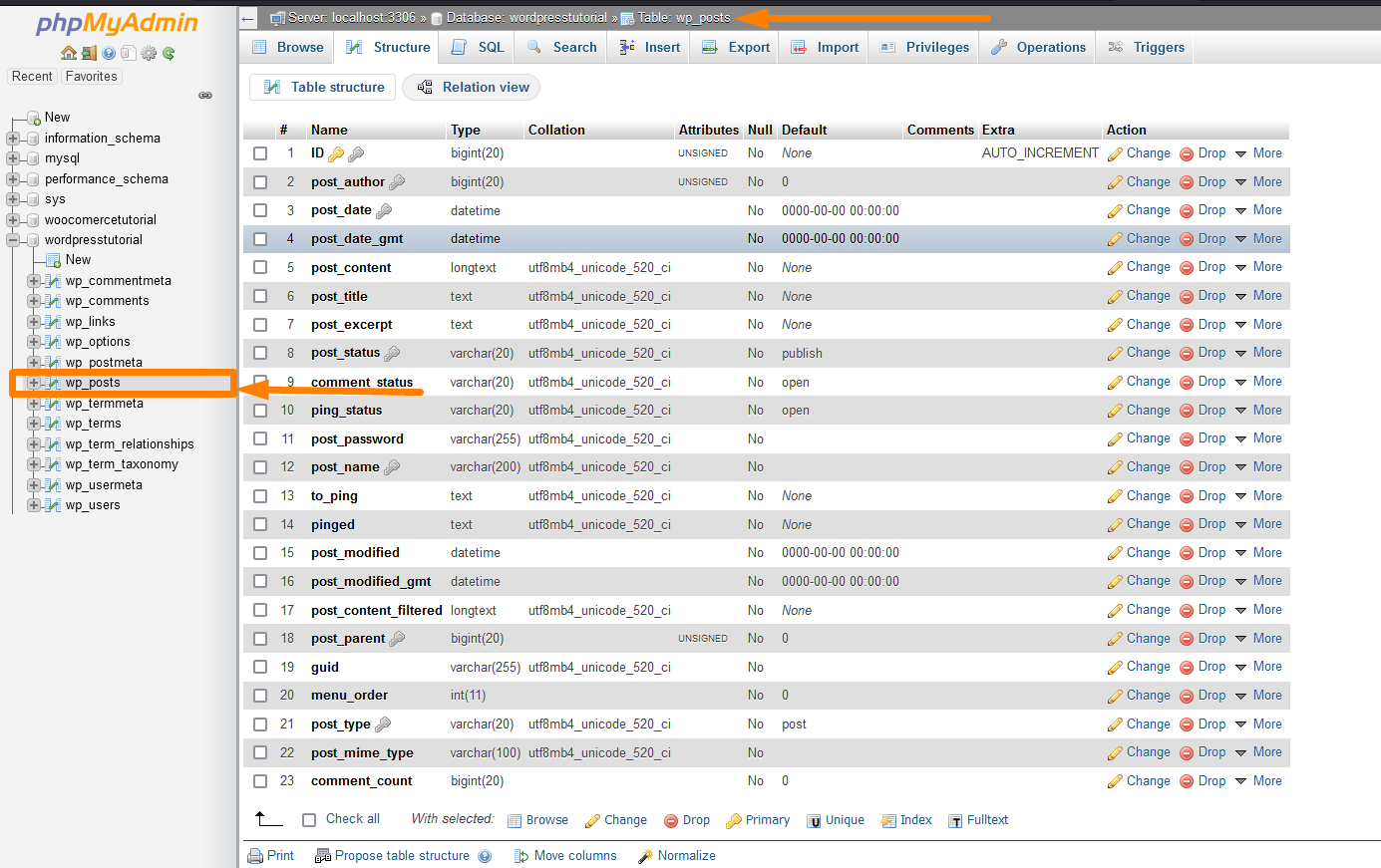The width and height of the screenshot is (1381, 868).
Task: Go to the Export tab
Action: tap(736, 47)
